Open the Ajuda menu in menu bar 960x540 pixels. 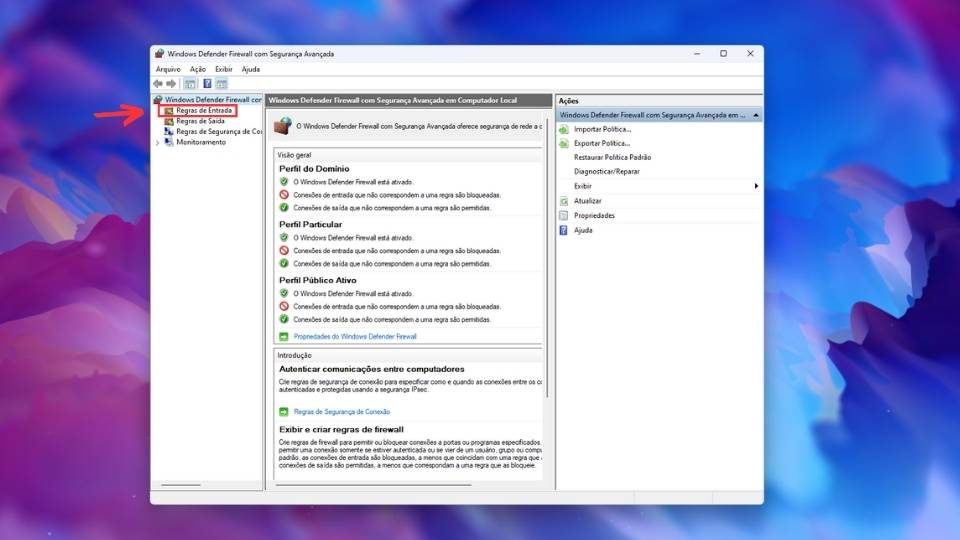tap(250, 69)
